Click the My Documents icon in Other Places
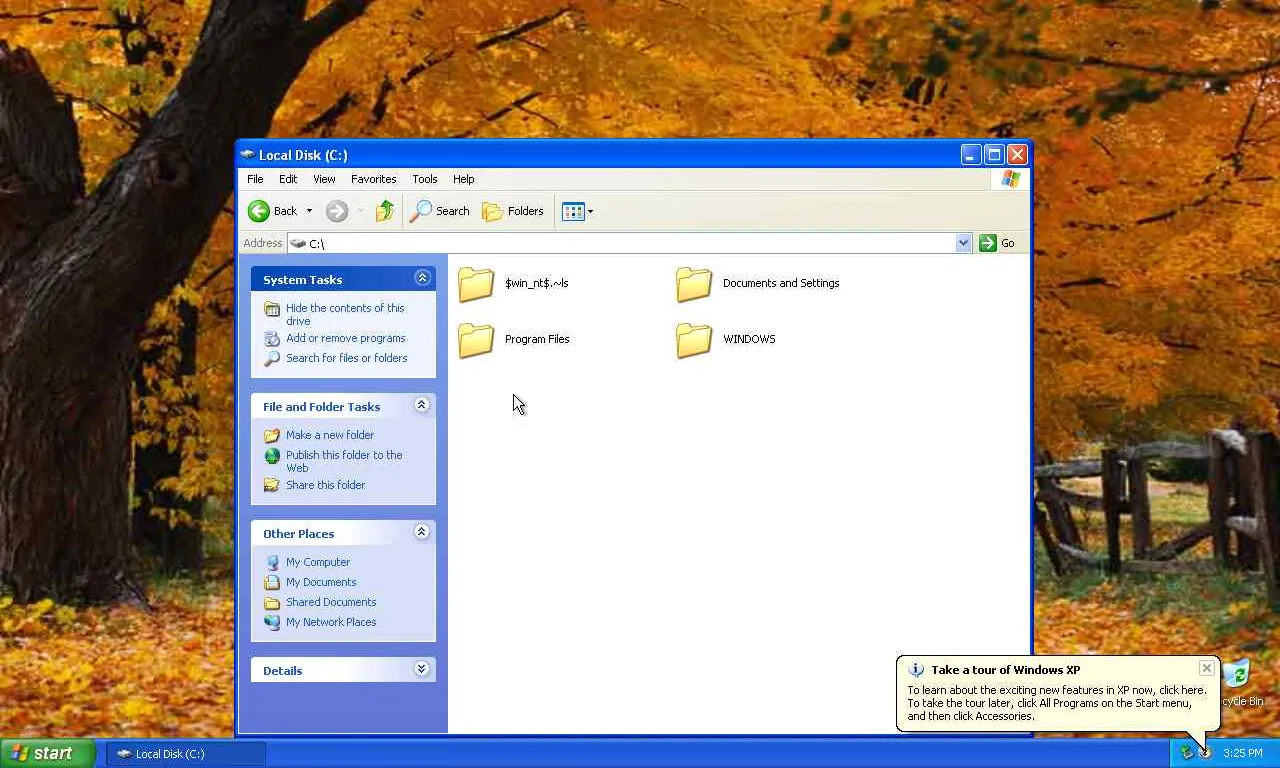1280x768 pixels. [x=272, y=583]
